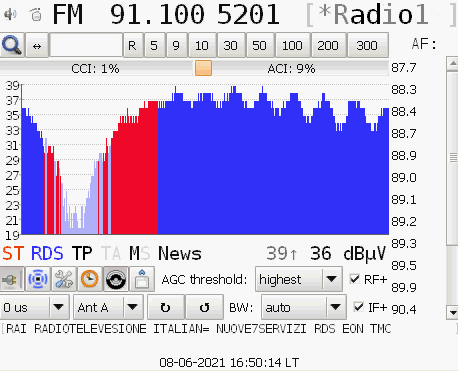Click the 39 peak signal value
458x371 pixels.
point(282,253)
